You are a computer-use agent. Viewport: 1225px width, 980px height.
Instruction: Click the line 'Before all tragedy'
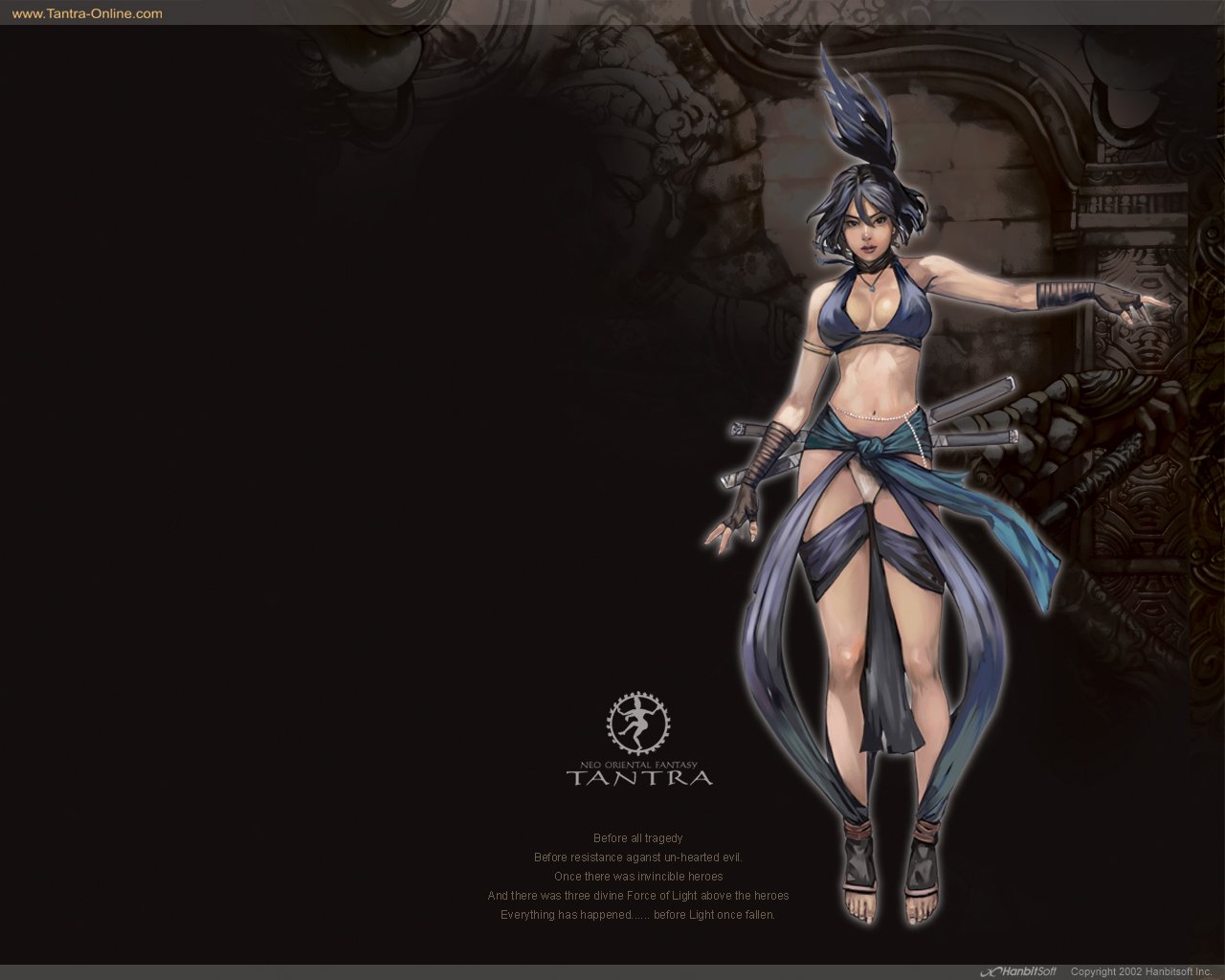coord(637,838)
